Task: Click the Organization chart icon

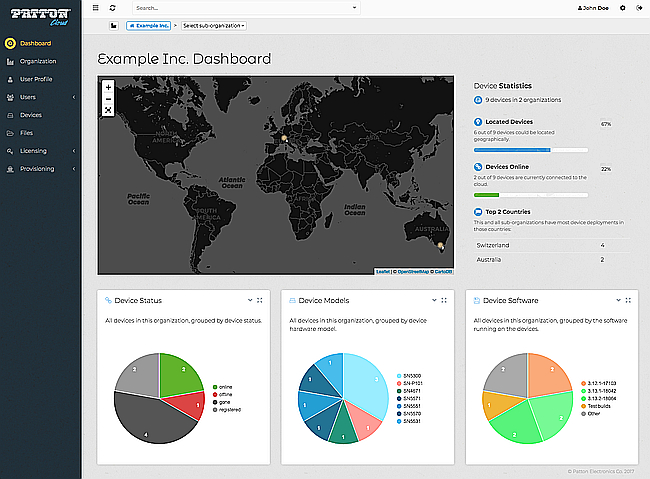Action: 10,61
